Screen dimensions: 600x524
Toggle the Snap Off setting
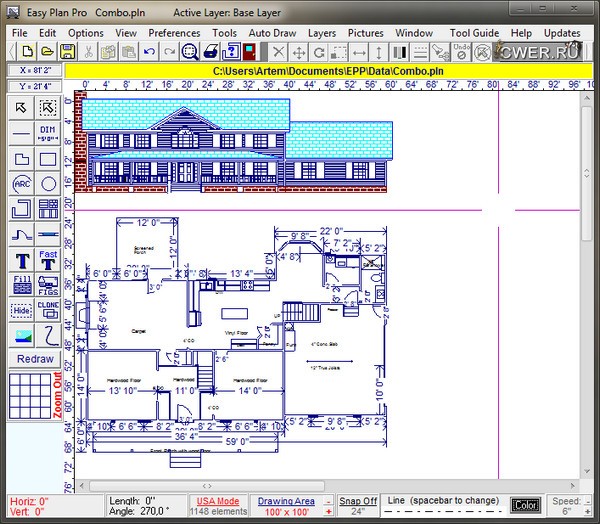357,500
